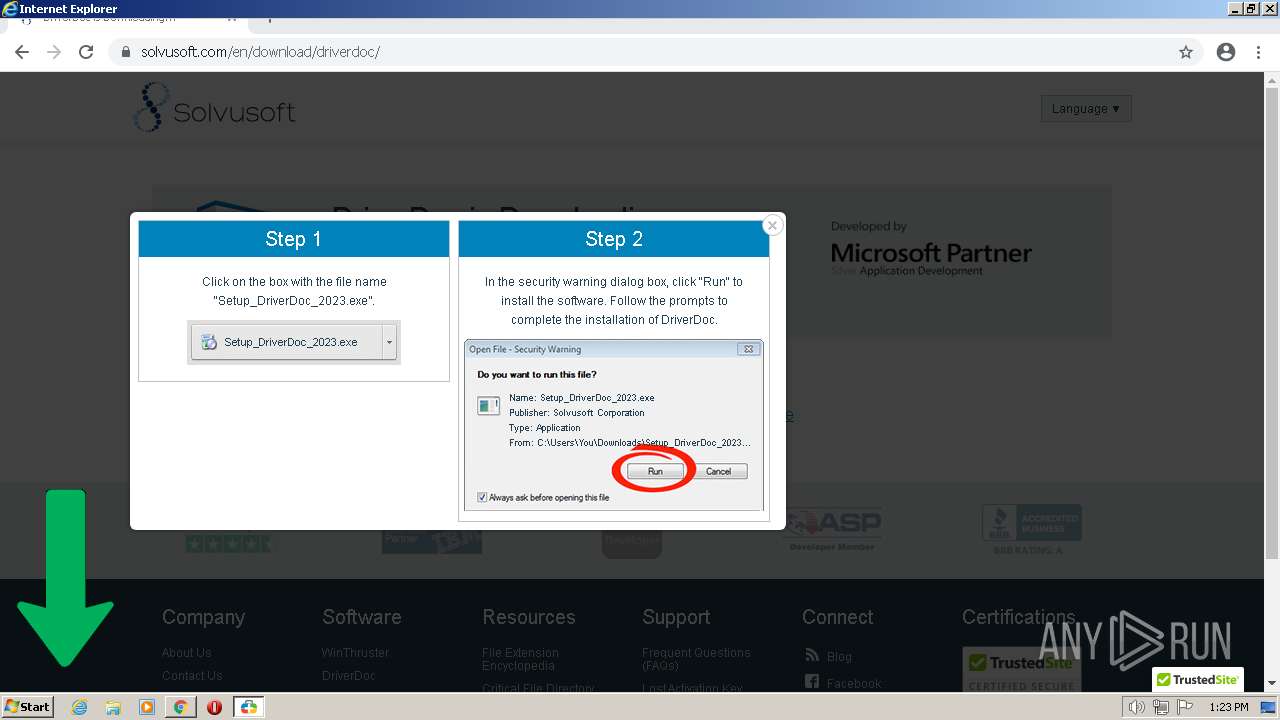Click the application file icon in warning
Image resolution: width=1280 pixels, height=720 pixels.
pos(488,405)
